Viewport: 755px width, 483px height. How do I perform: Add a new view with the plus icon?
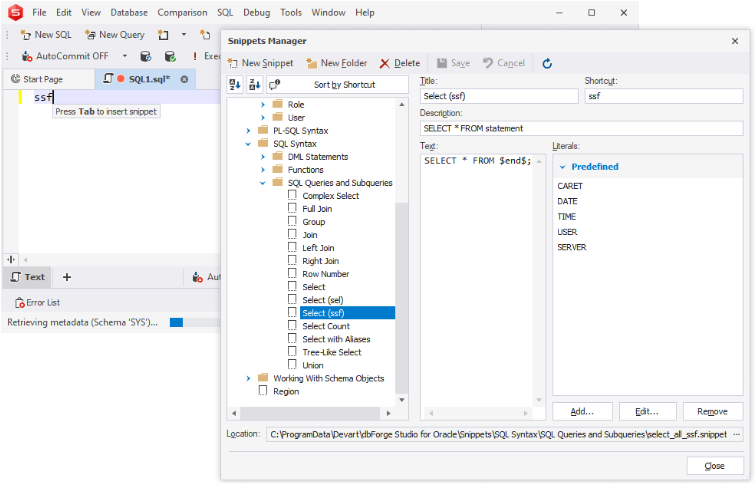67,277
